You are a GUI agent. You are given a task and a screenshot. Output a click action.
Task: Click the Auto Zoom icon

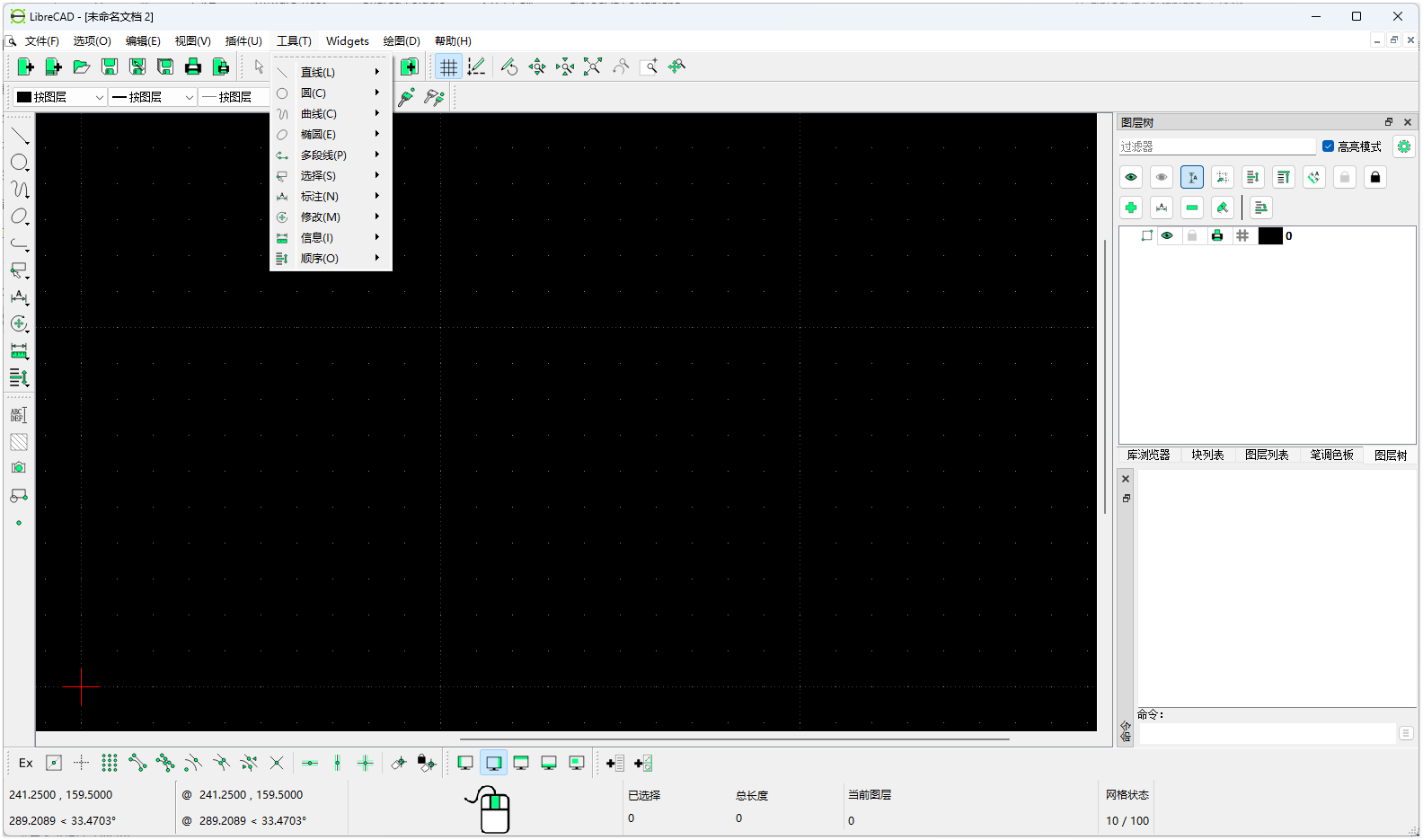click(x=592, y=66)
